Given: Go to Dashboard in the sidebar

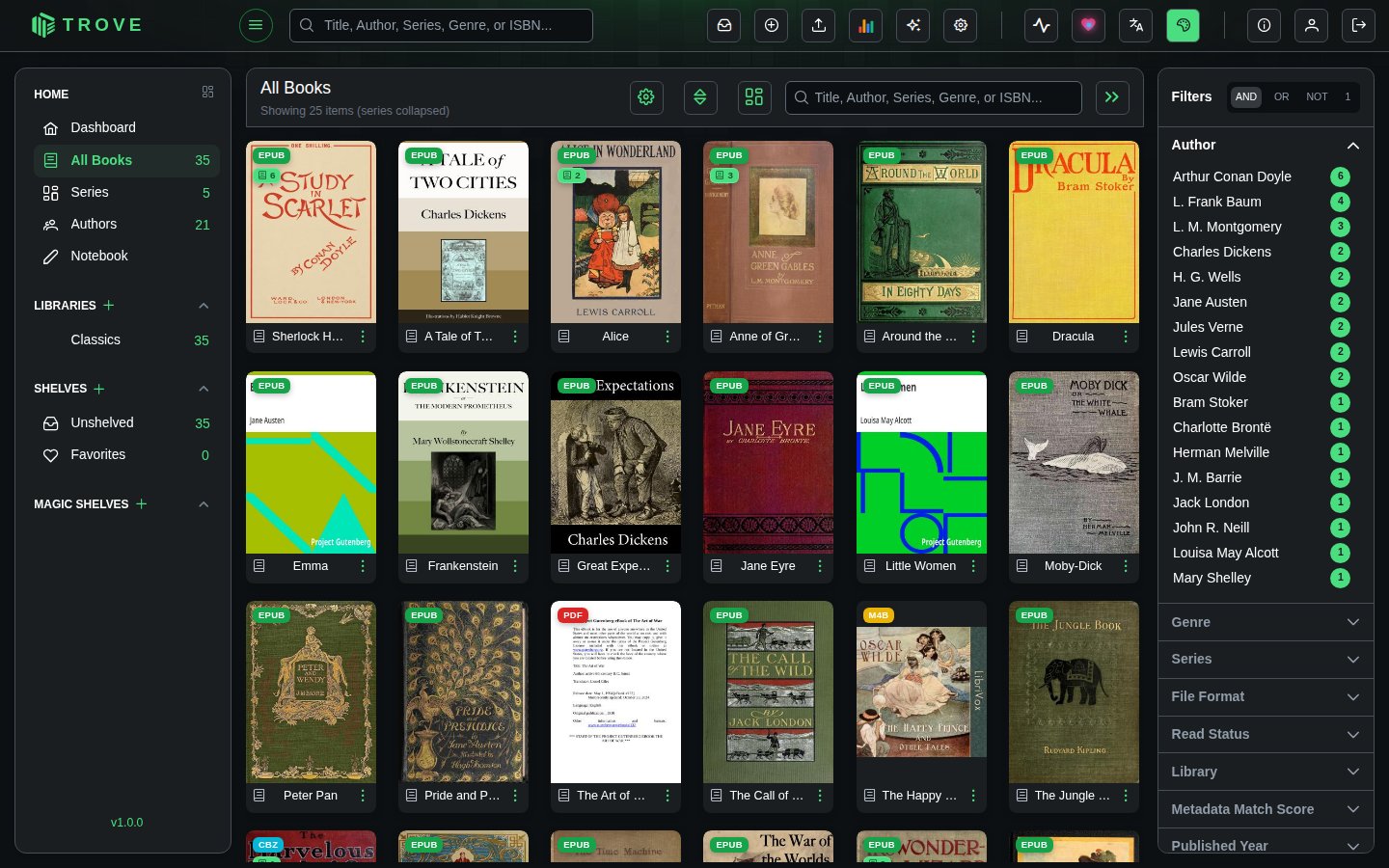Looking at the screenshot, I should (x=126, y=127).
